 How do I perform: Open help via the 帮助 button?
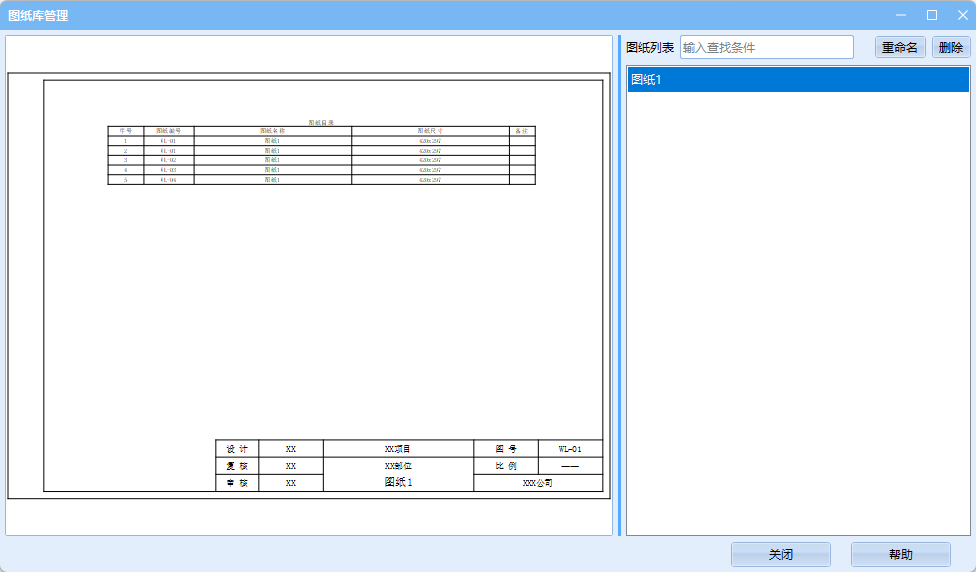coord(900,554)
